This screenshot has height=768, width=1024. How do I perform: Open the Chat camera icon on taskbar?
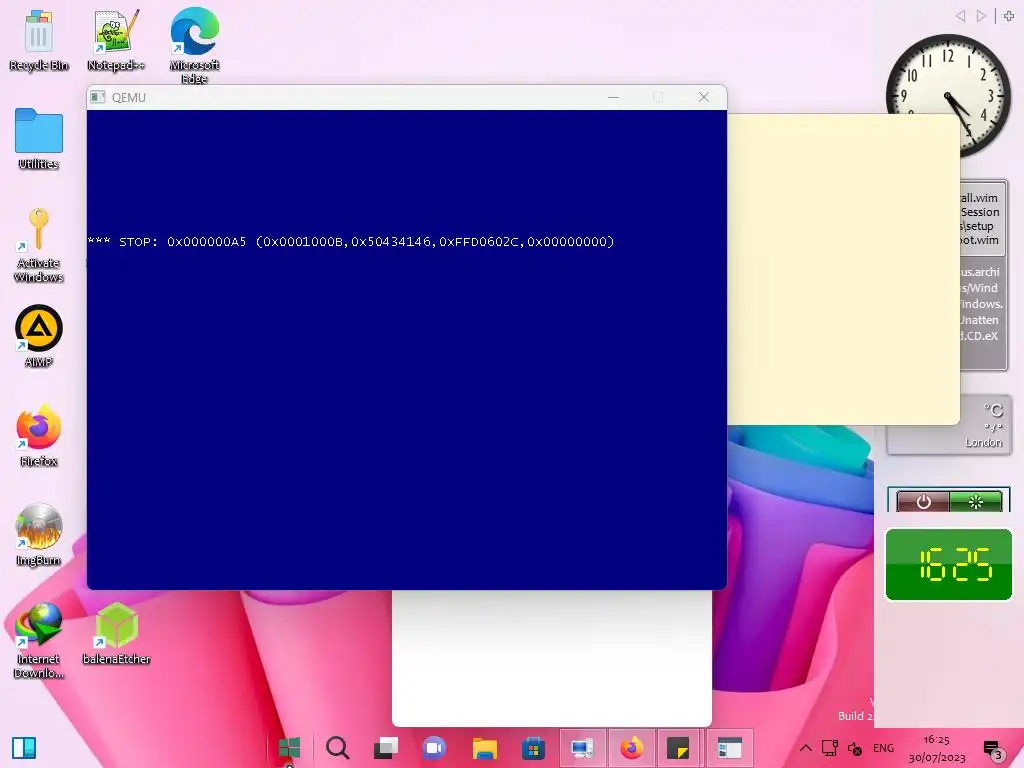(x=434, y=748)
